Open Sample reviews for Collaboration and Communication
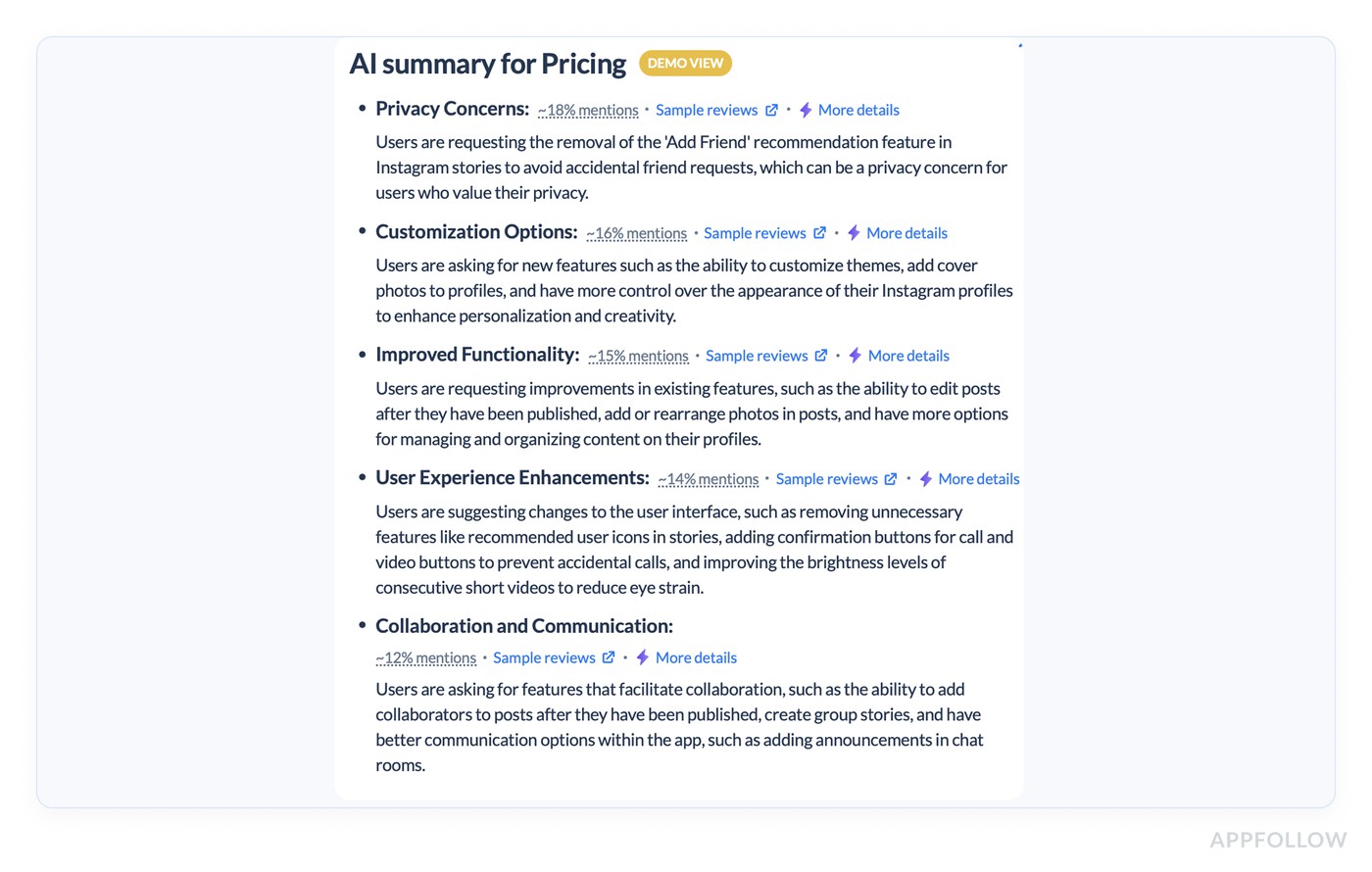Image resolution: width=1372 pixels, height=872 pixels. tap(543, 657)
